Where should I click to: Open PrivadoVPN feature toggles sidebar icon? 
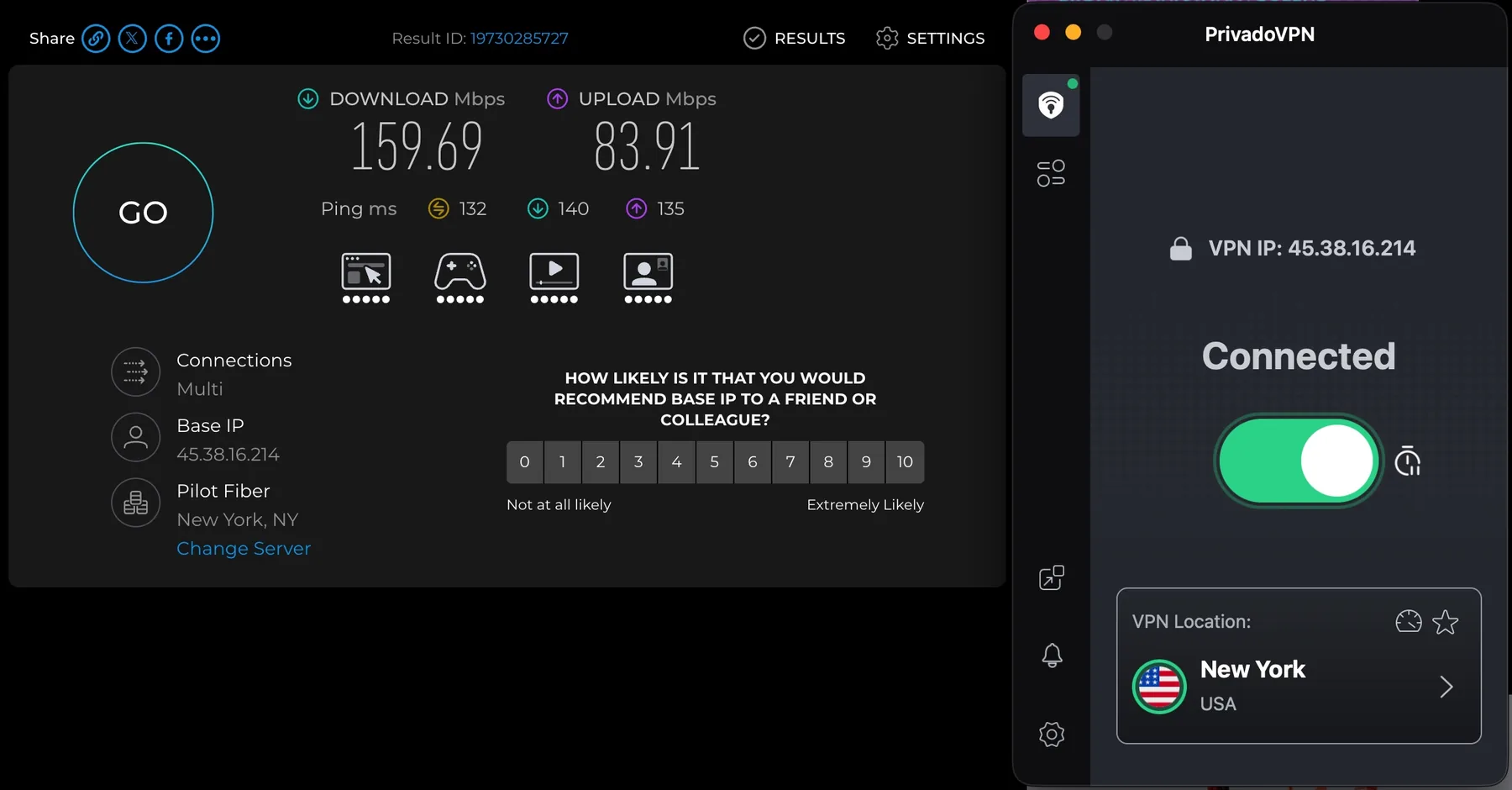(1051, 173)
